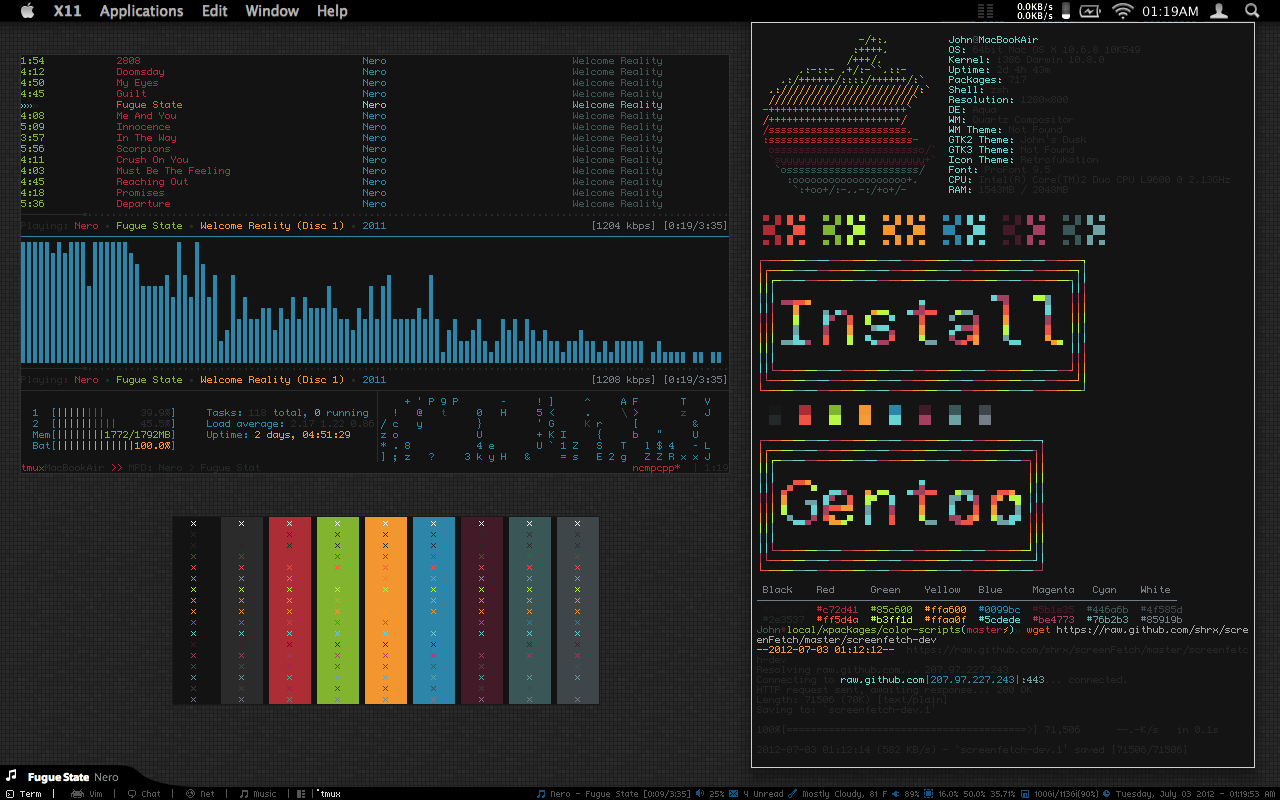The height and width of the screenshot is (800, 1280).
Task: Switch to the Music workspace tab
Action: 258,794
